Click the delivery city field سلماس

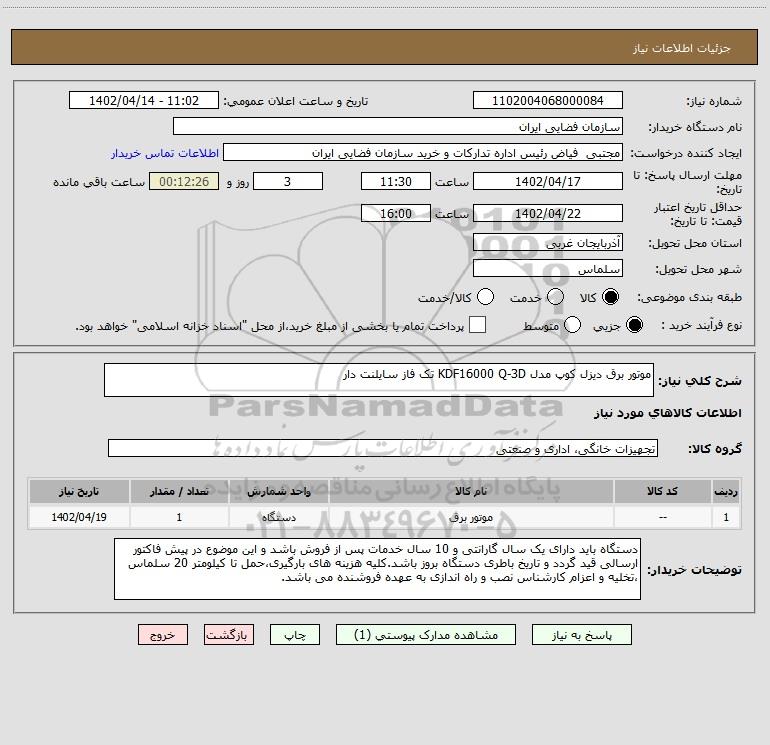548,269
